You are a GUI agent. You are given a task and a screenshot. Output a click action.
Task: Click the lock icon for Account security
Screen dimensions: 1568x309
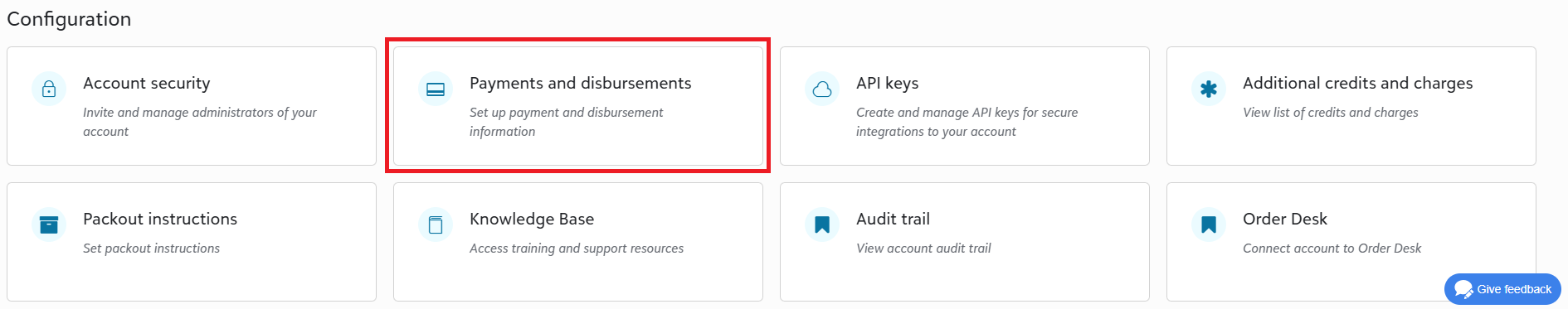click(x=49, y=89)
